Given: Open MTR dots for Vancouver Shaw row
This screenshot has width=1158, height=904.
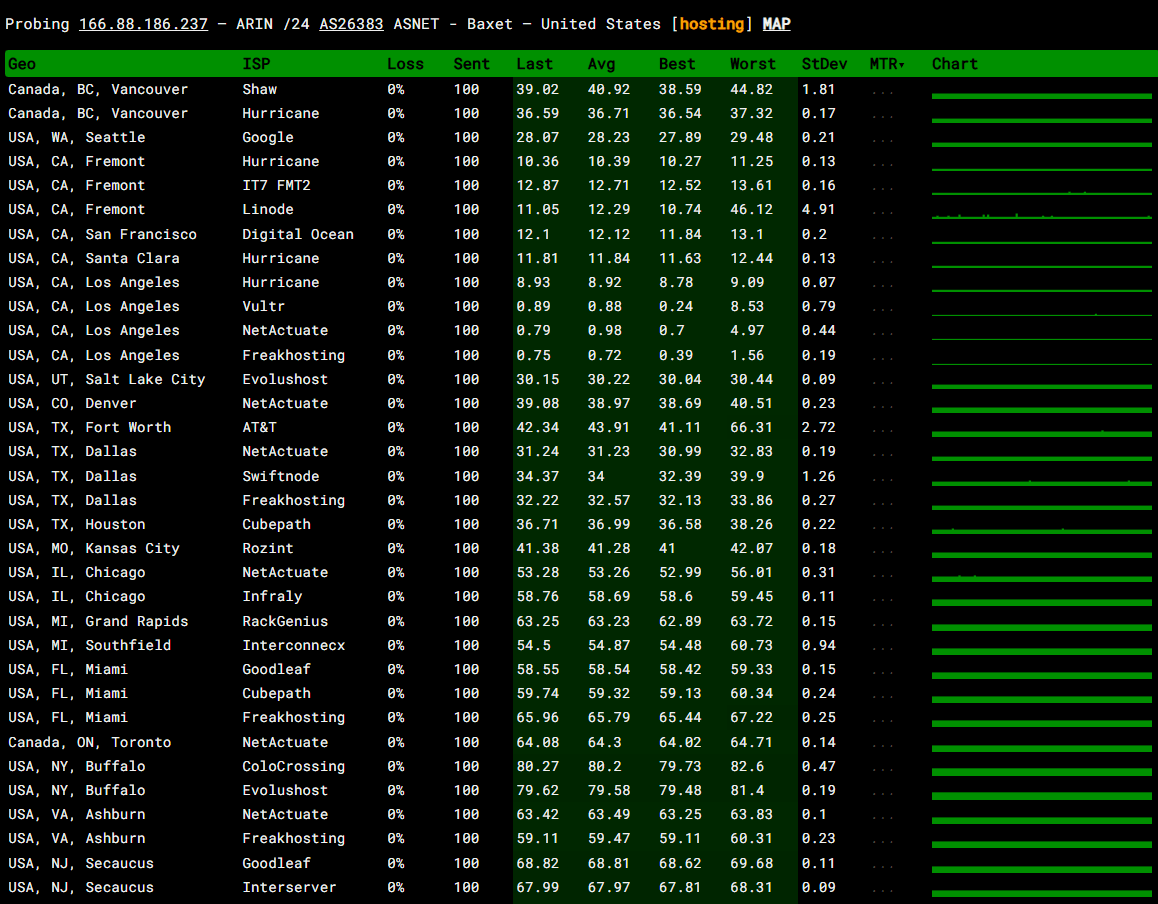Looking at the screenshot, I should [882, 92].
